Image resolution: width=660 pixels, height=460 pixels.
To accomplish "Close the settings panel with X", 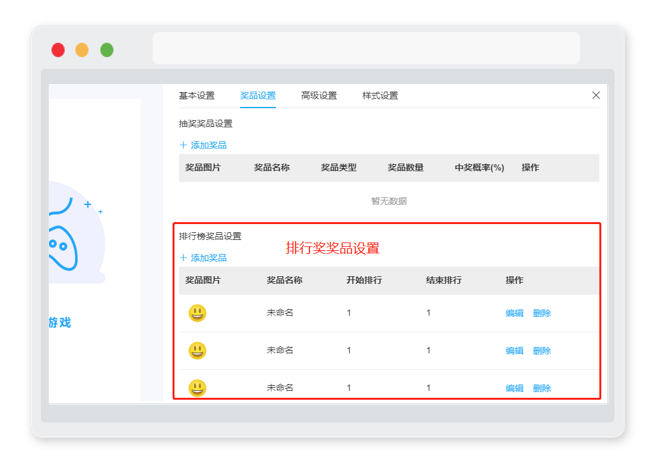I will 596,95.
